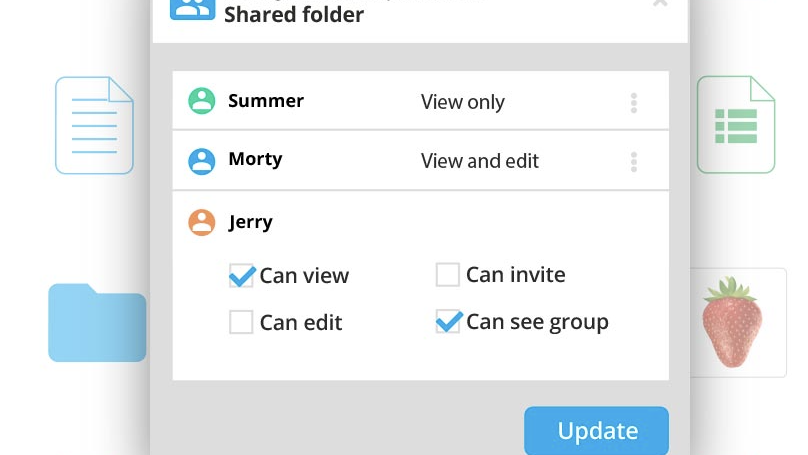Change Morty's View and edit permission

pos(480,161)
